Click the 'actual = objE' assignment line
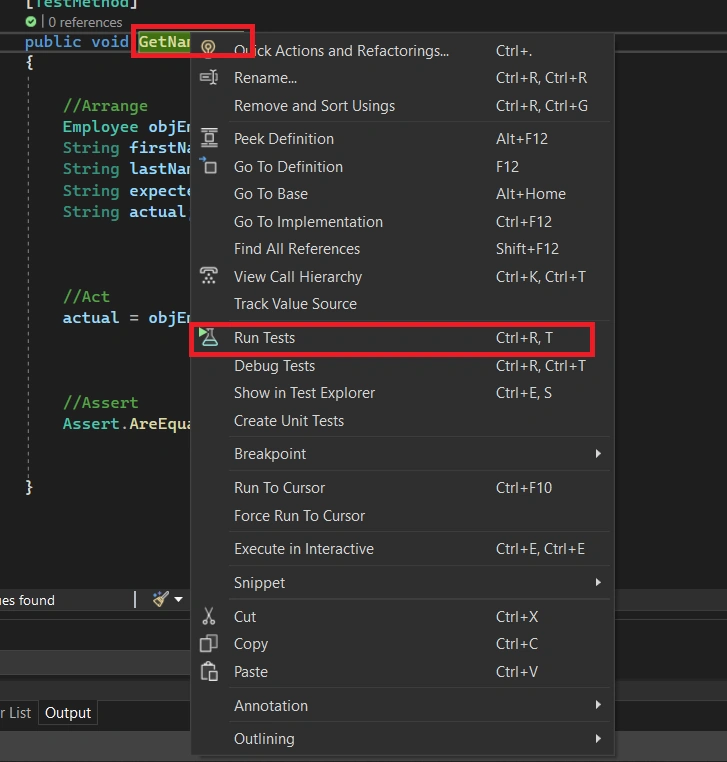 [126, 318]
